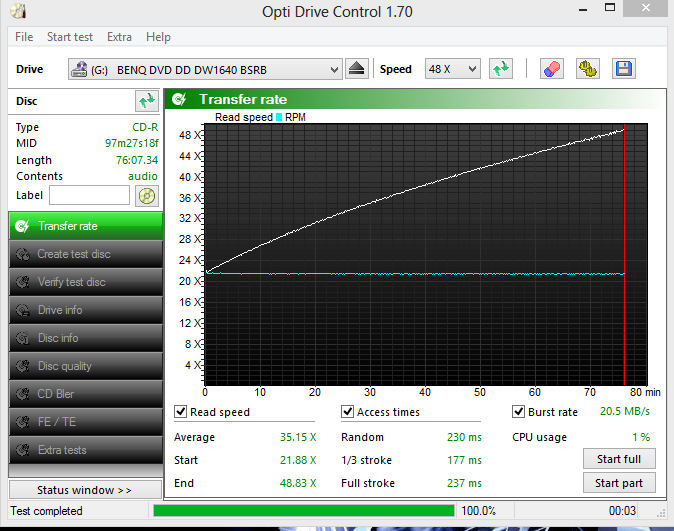
Task: Open the CD Bler test
Action: point(86,394)
